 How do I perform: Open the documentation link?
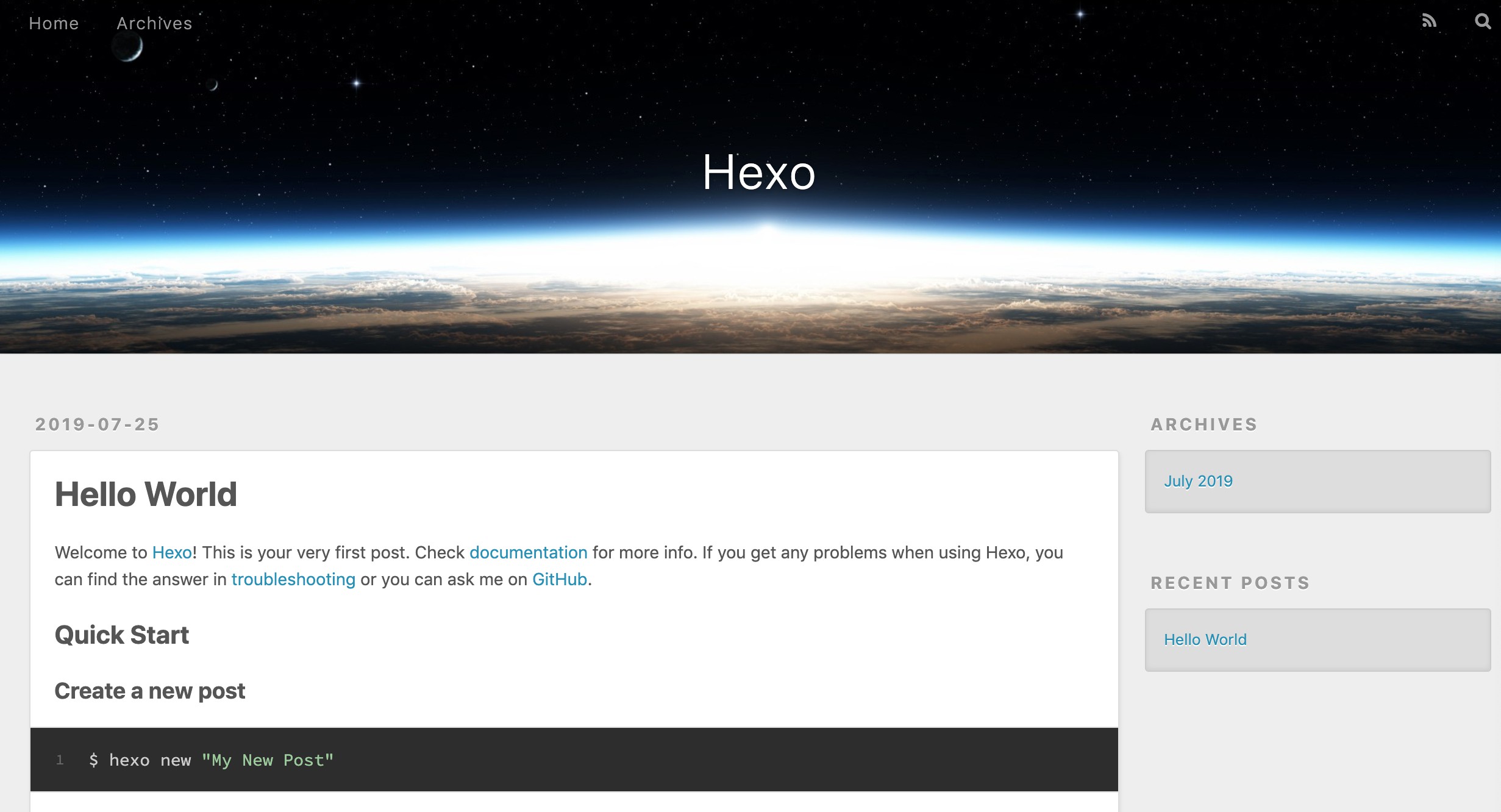pyautogui.click(x=528, y=552)
